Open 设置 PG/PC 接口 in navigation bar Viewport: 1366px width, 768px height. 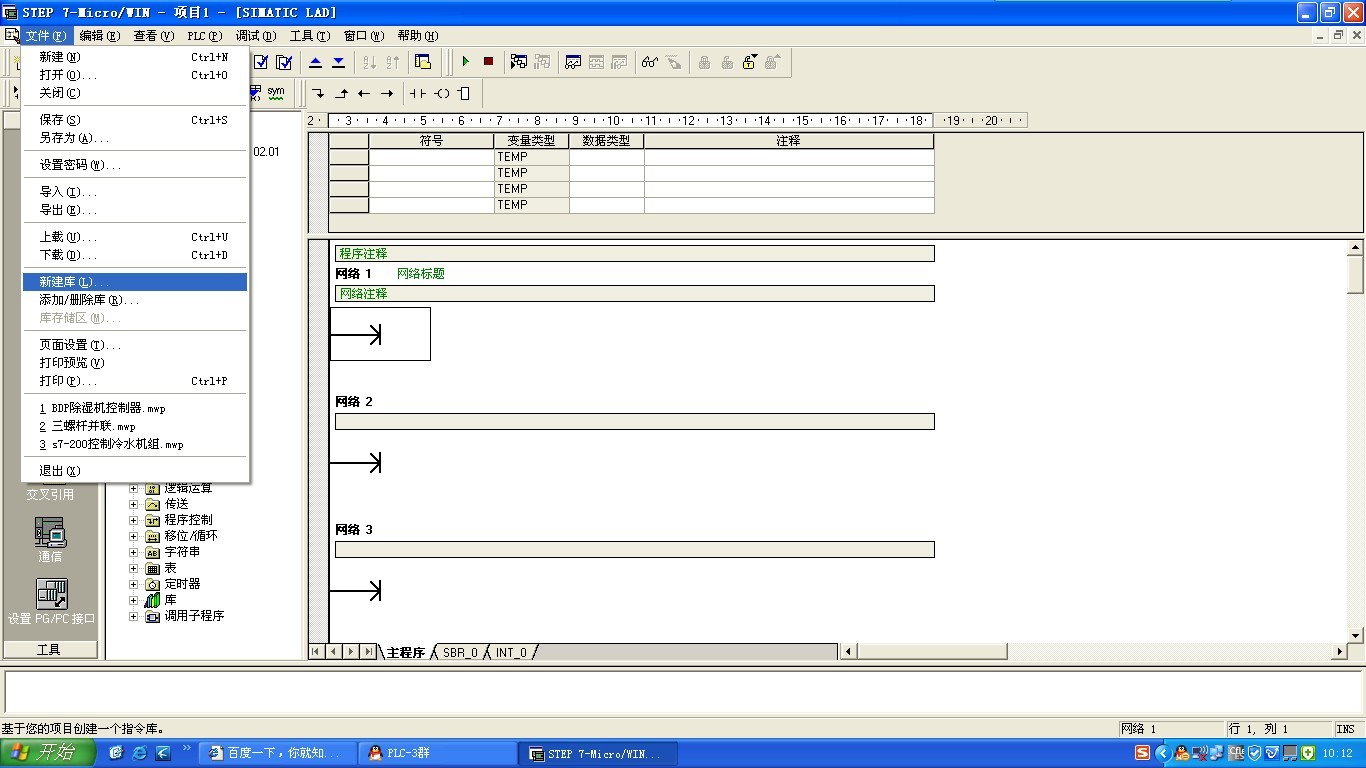pyautogui.click(x=51, y=600)
